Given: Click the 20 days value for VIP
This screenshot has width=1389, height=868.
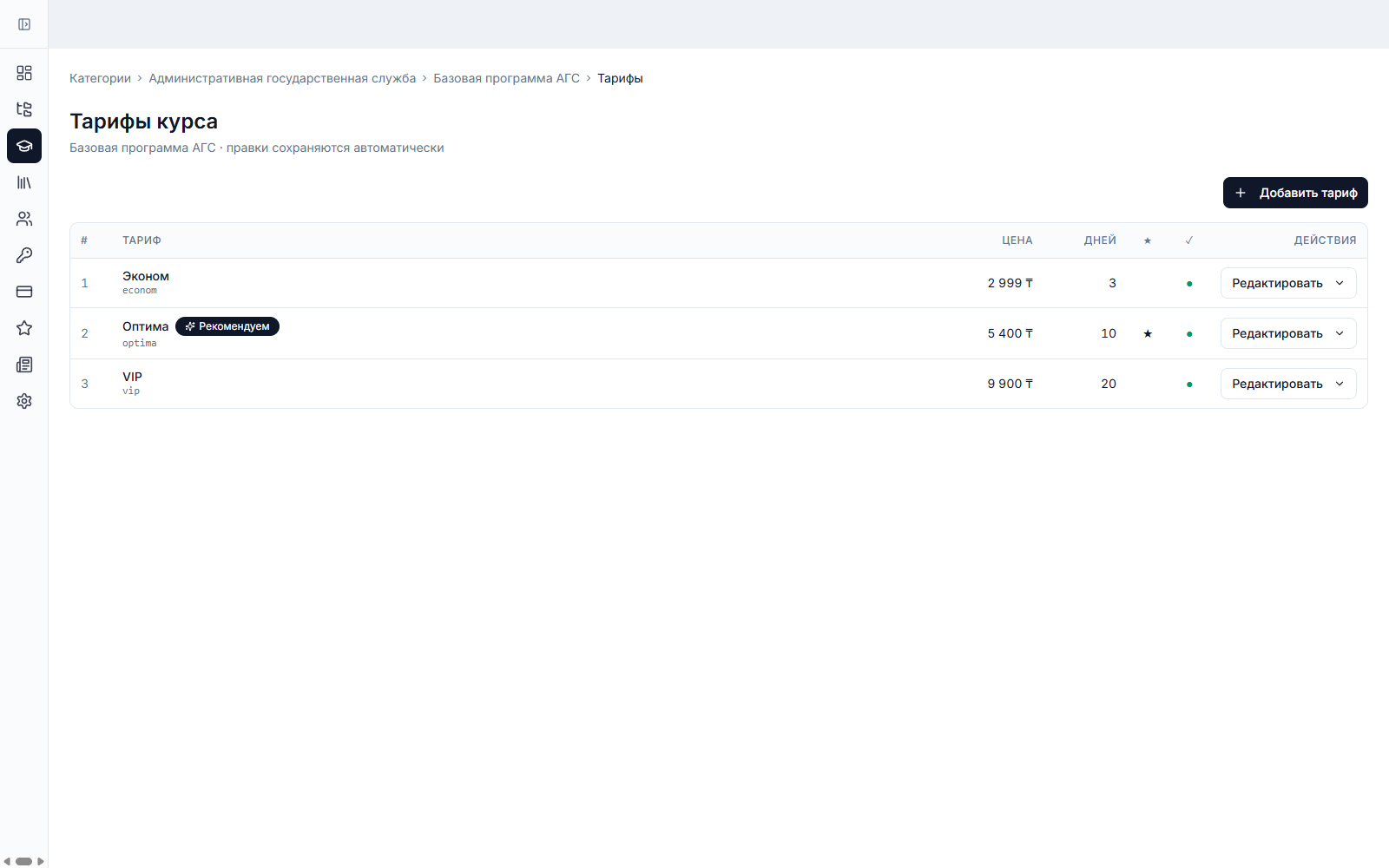Looking at the screenshot, I should click(x=1109, y=384).
